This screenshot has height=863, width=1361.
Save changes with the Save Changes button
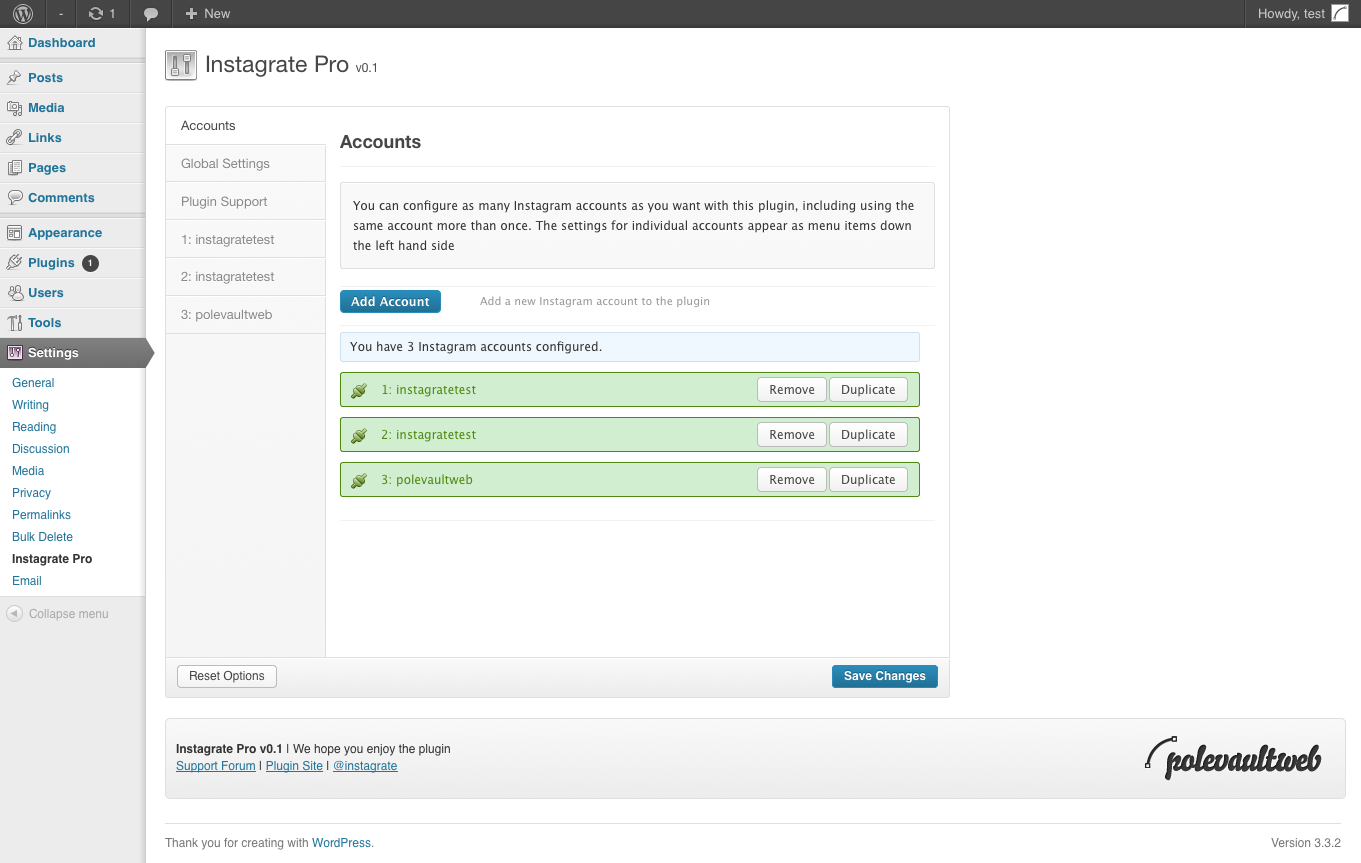[884, 676]
